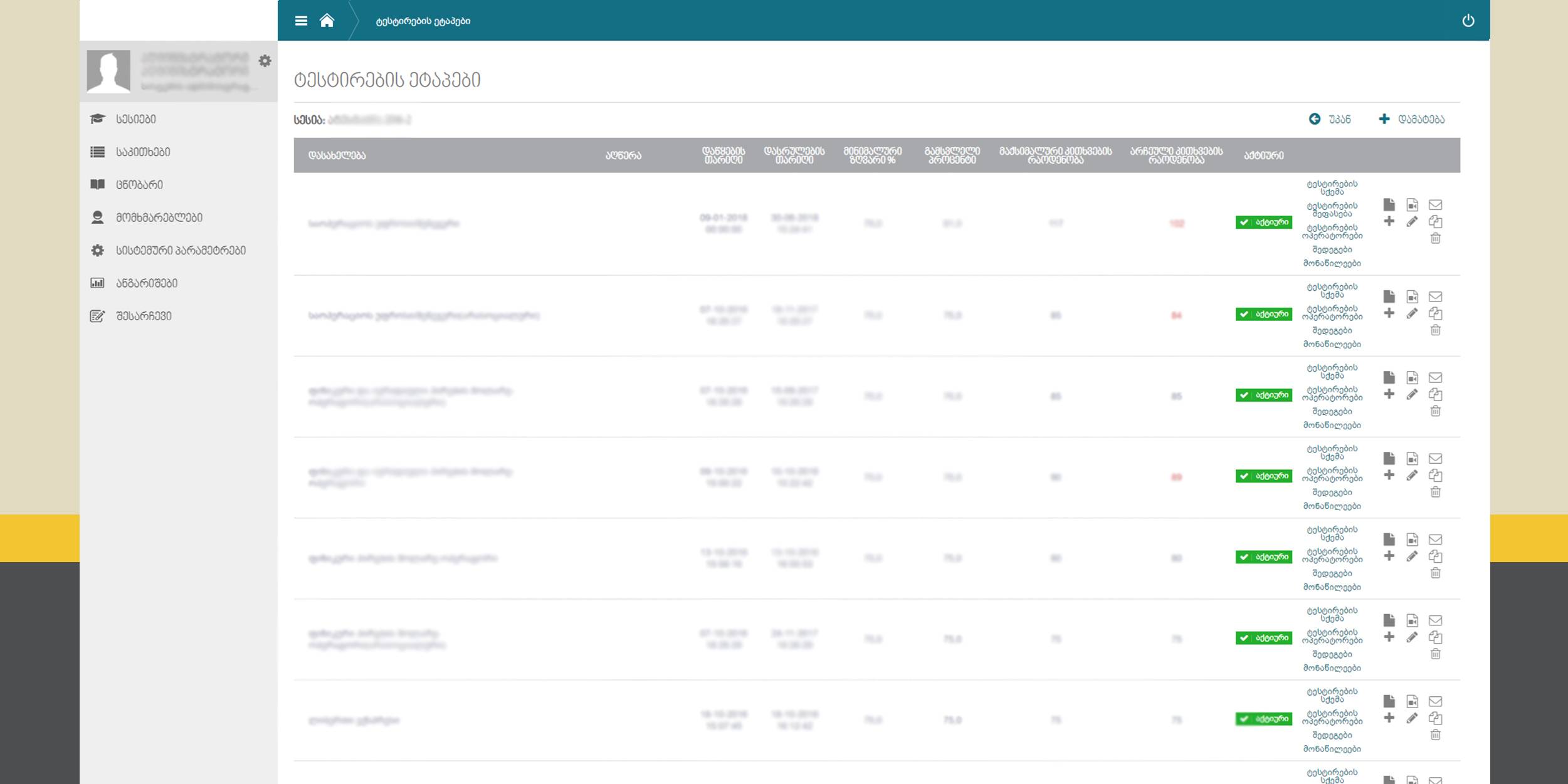Click the copy icon in fifth row
1568x784 pixels.
(1435, 556)
